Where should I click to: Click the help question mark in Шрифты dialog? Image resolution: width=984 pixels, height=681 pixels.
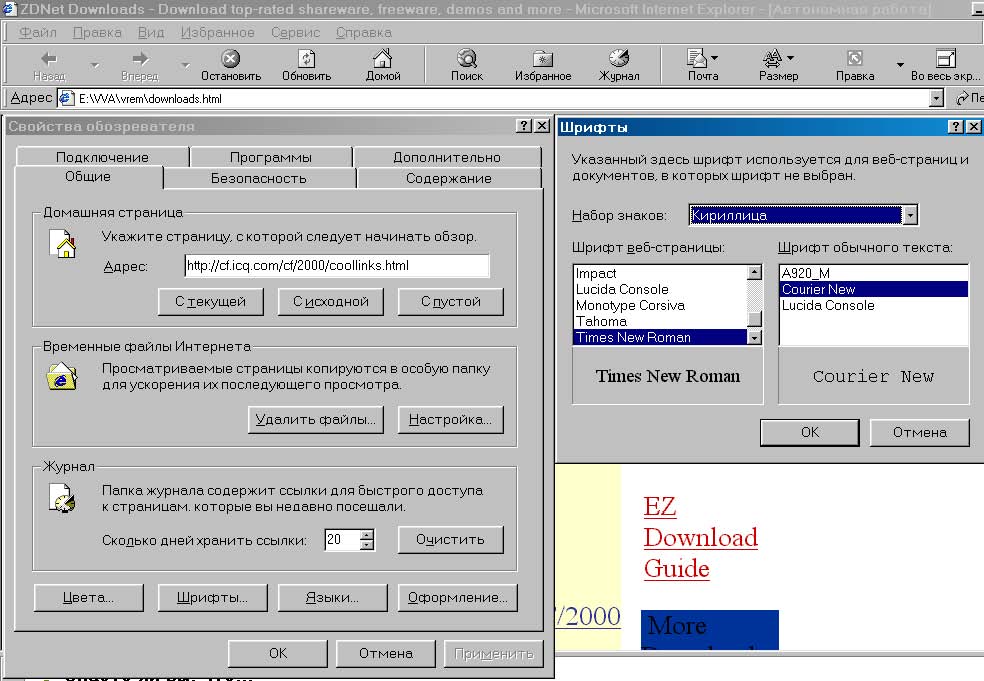tap(955, 127)
